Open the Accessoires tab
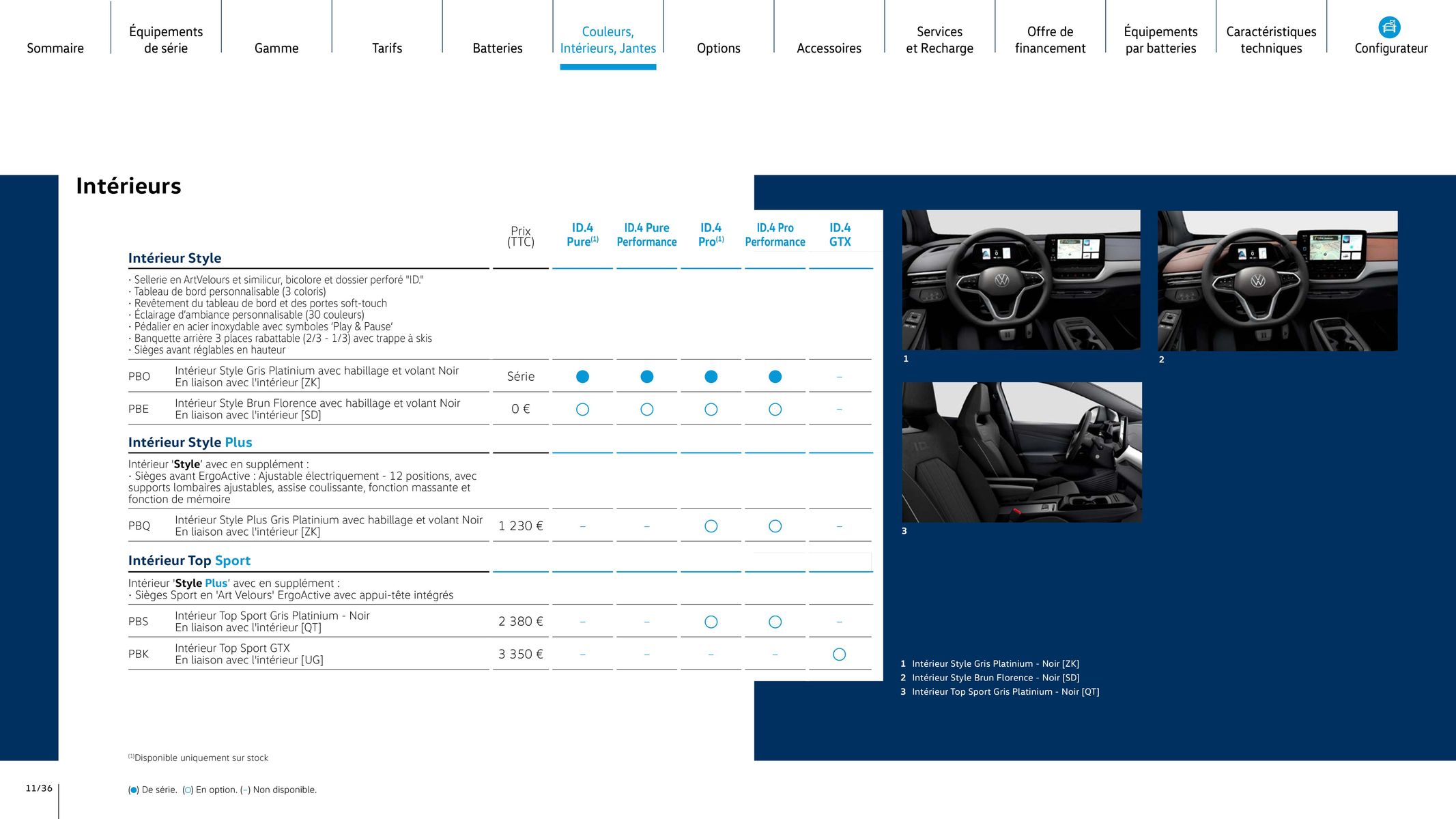This screenshot has height=819, width=1456. point(829,48)
